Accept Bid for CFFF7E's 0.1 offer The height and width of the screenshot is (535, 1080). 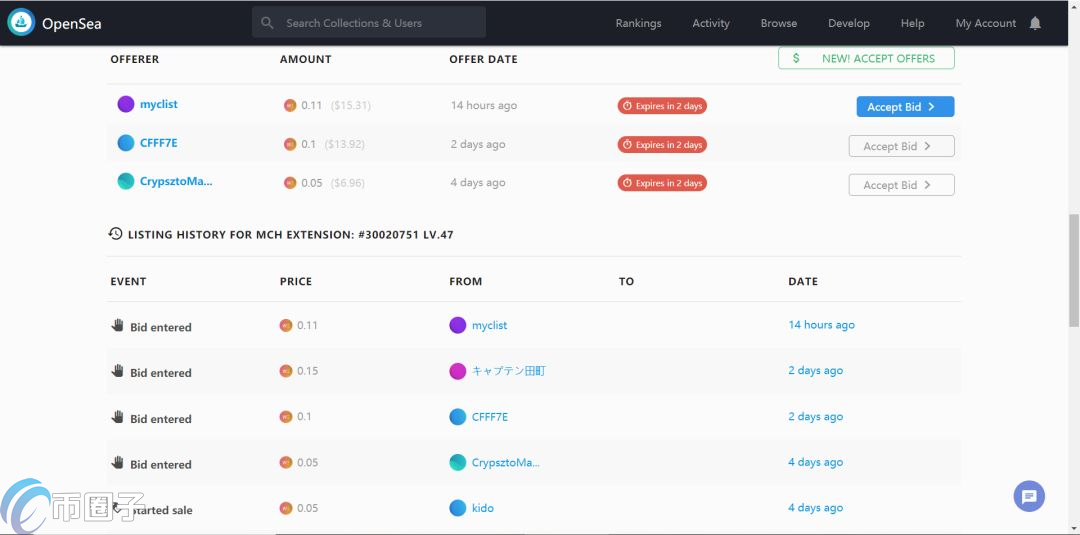pos(901,146)
